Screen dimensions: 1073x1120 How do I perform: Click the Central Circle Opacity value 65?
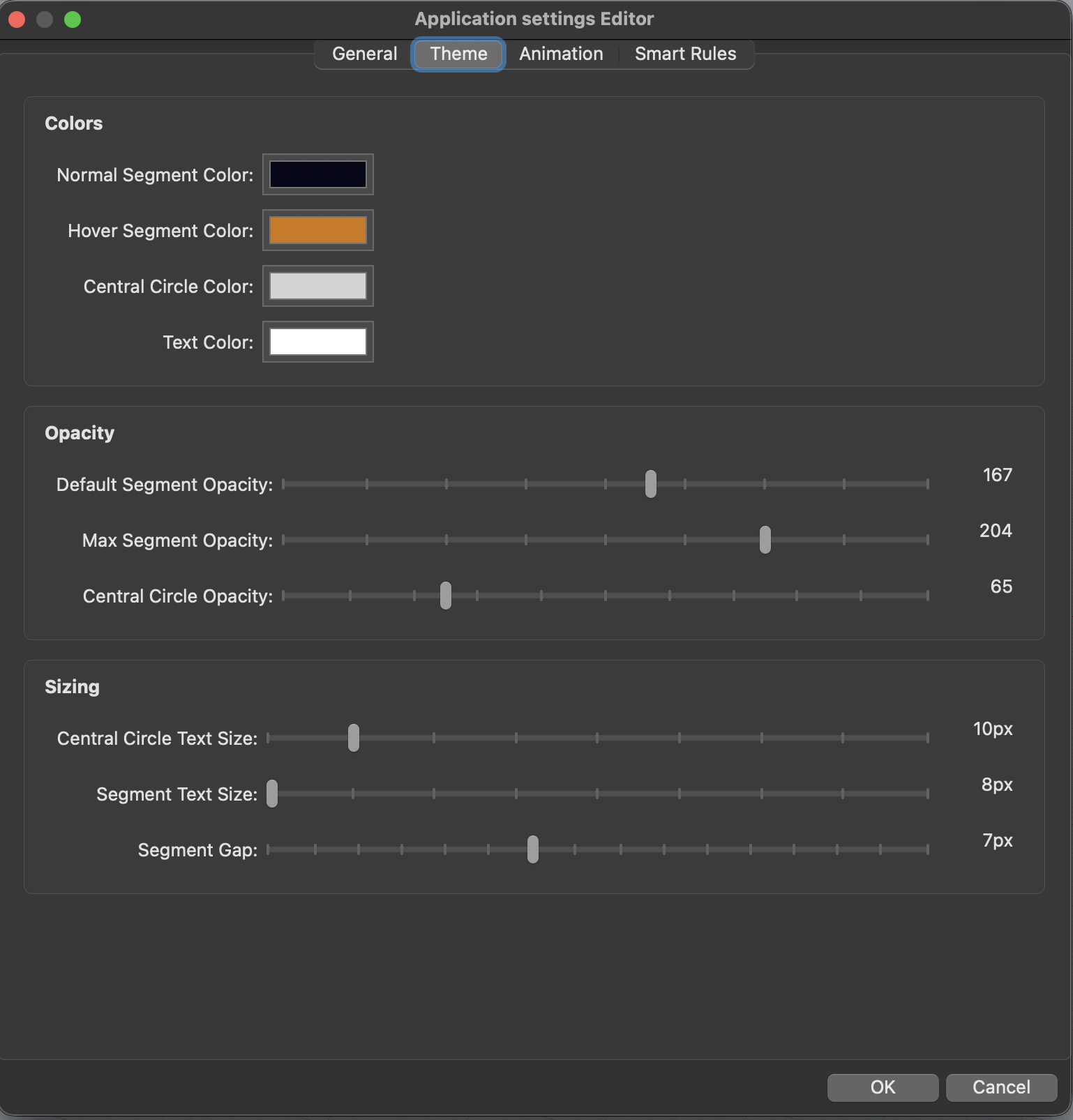point(1001,587)
